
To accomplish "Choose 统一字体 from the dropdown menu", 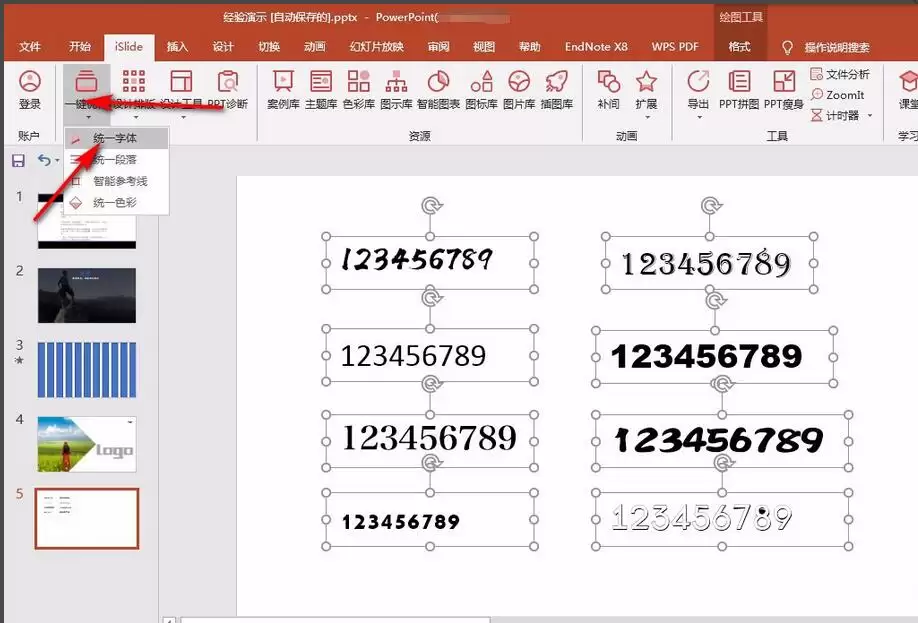I will (x=115, y=139).
